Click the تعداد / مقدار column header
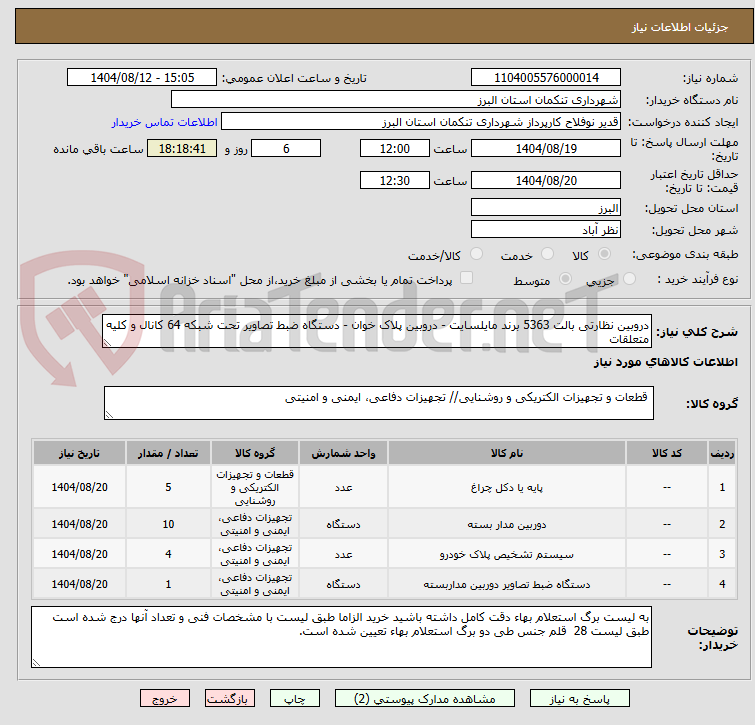This screenshot has height=725, width=755. click(x=168, y=453)
